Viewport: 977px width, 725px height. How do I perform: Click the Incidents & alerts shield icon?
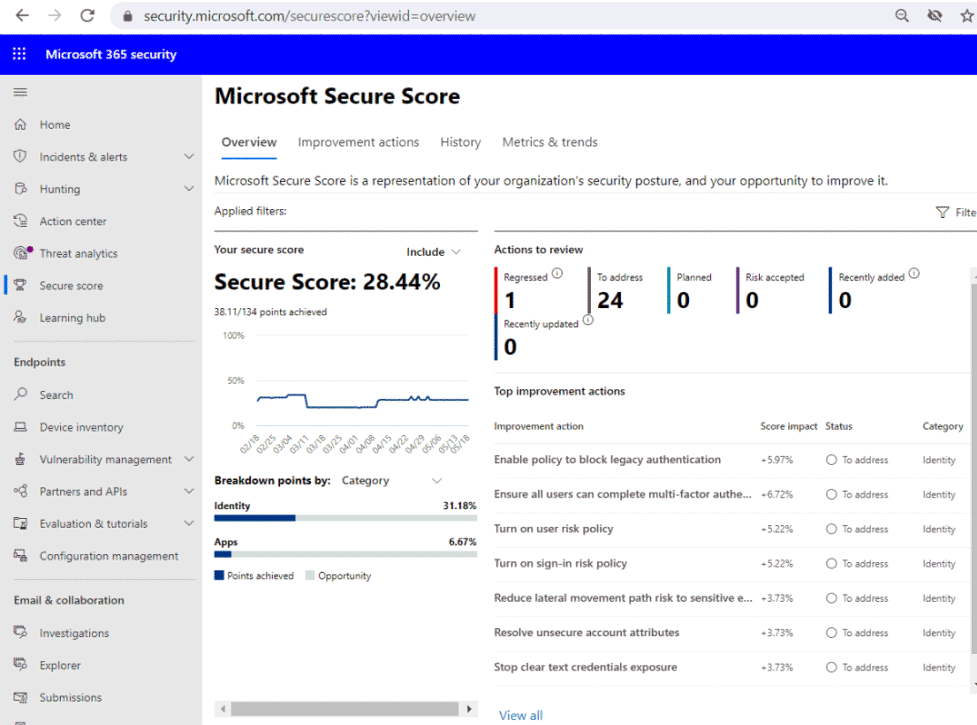pyautogui.click(x=21, y=156)
